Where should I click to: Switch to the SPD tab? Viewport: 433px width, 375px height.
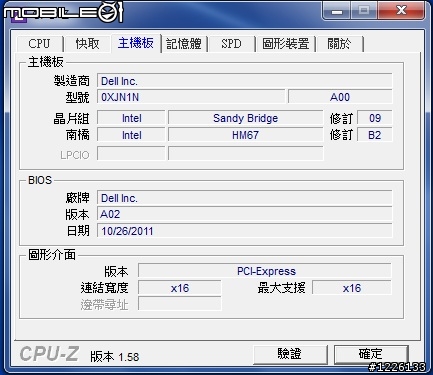[231, 44]
